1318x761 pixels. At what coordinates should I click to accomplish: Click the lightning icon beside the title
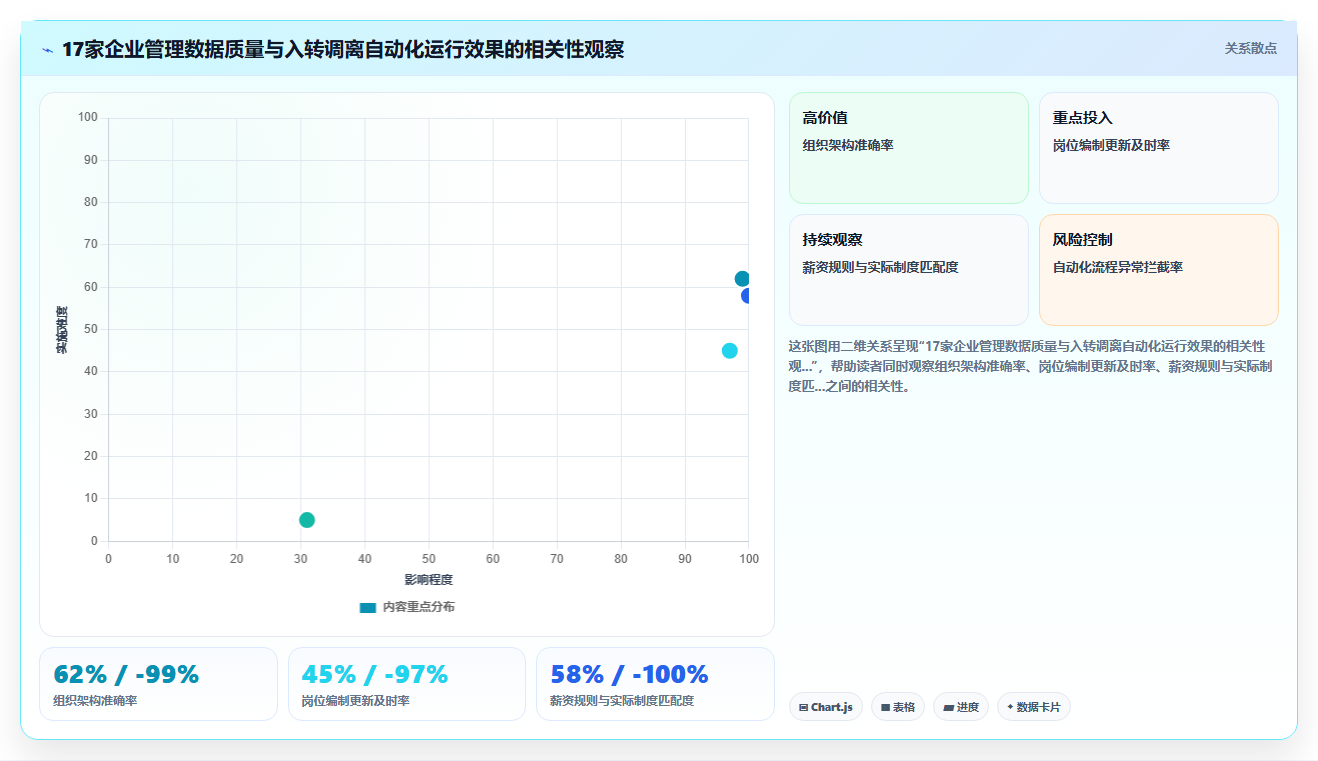point(48,50)
